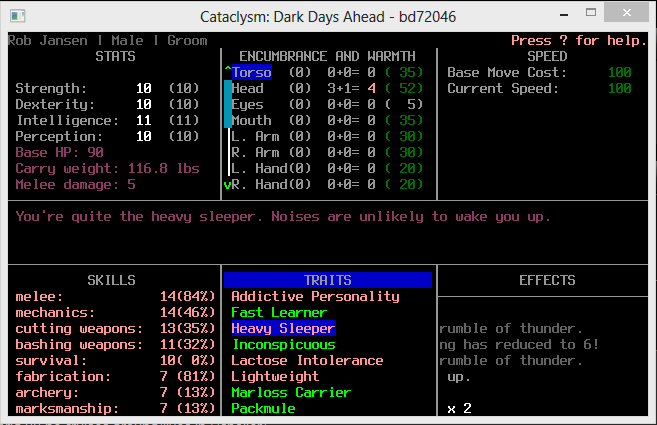Select the SKILLS panel header
The height and width of the screenshot is (425, 657).
pyautogui.click(x=111, y=280)
